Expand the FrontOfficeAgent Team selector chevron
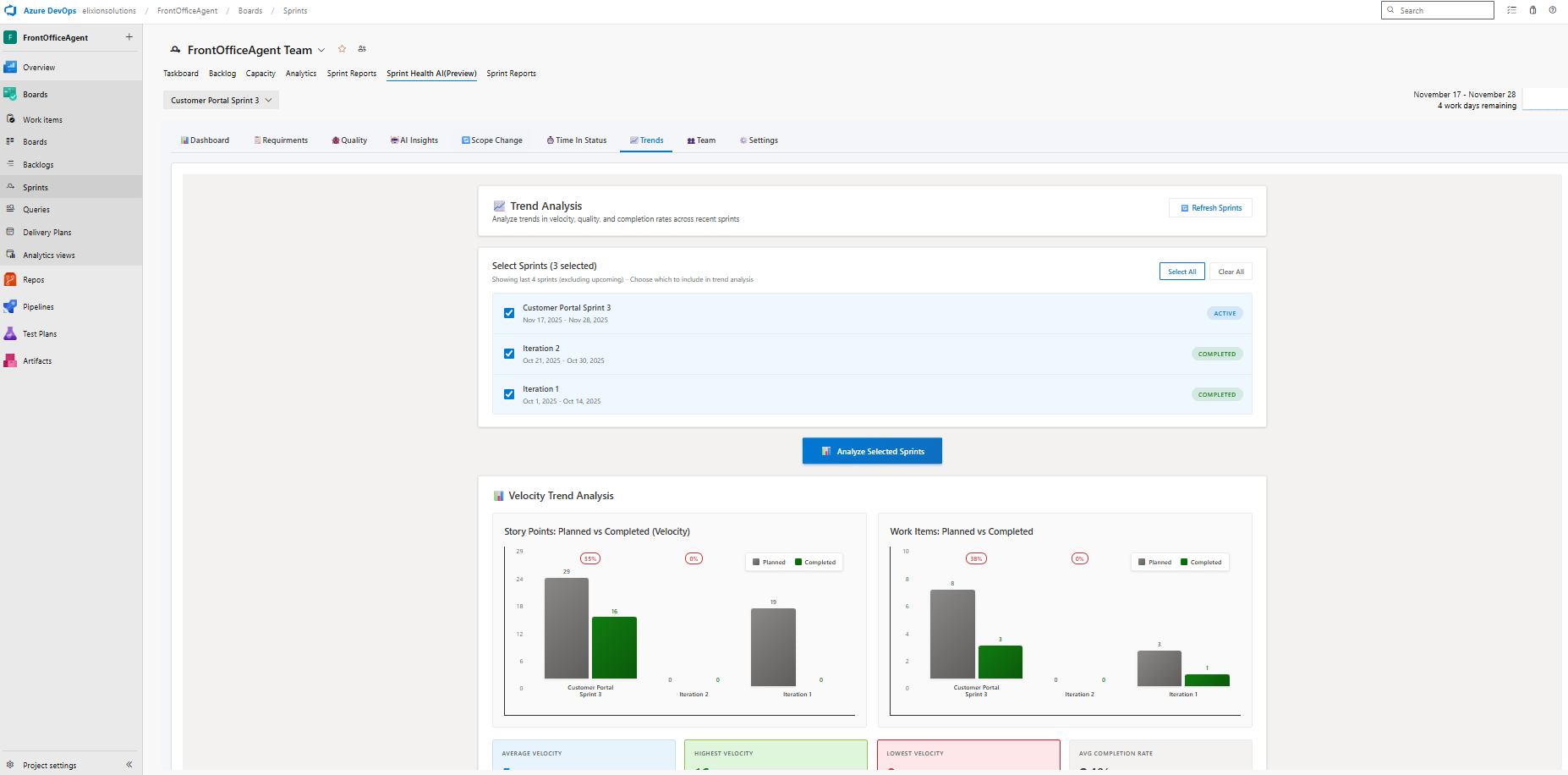Screen dimensions: 1568x775 (x=321, y=51)
